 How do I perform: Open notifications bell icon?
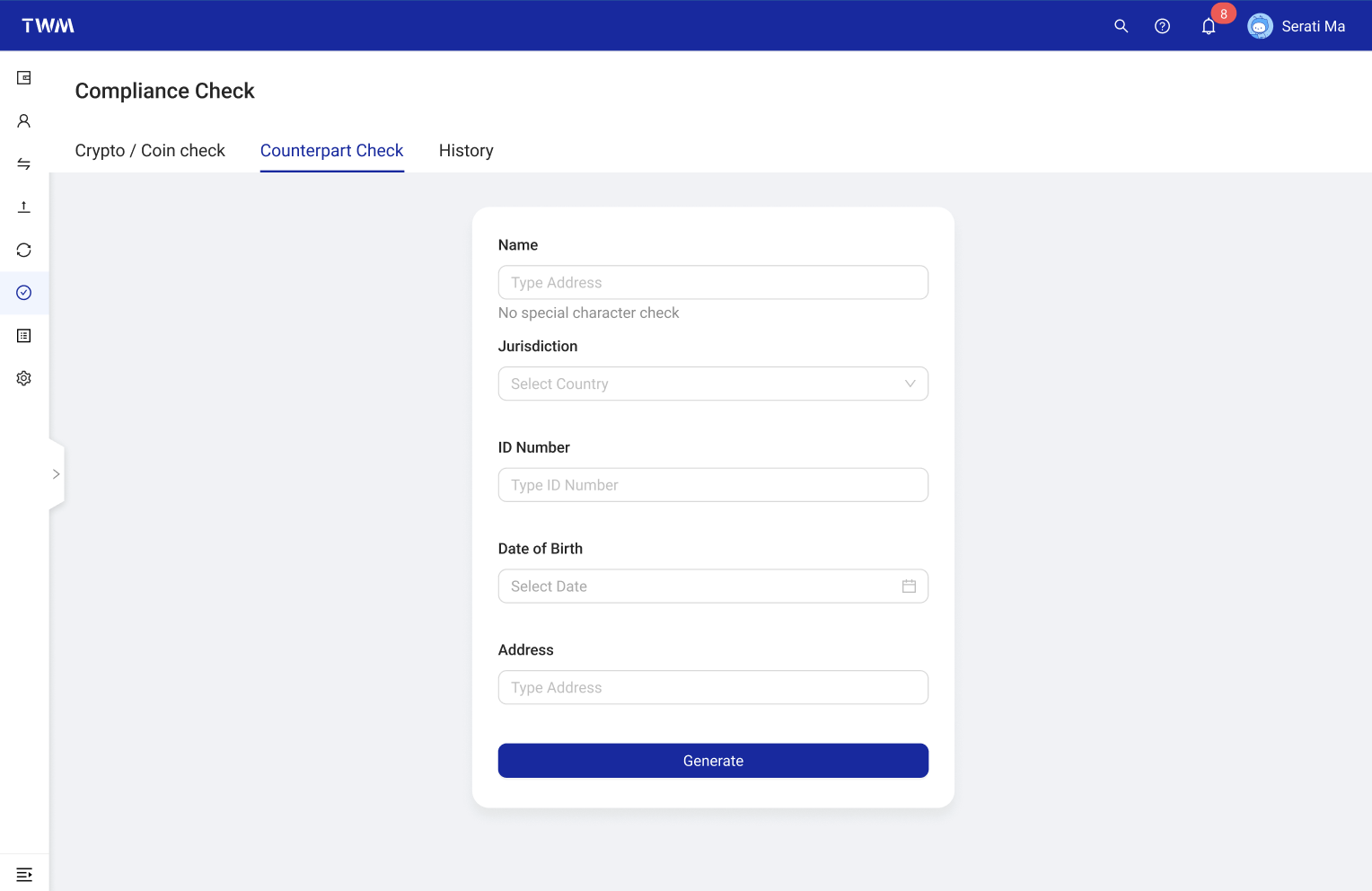pos(1209,26)
